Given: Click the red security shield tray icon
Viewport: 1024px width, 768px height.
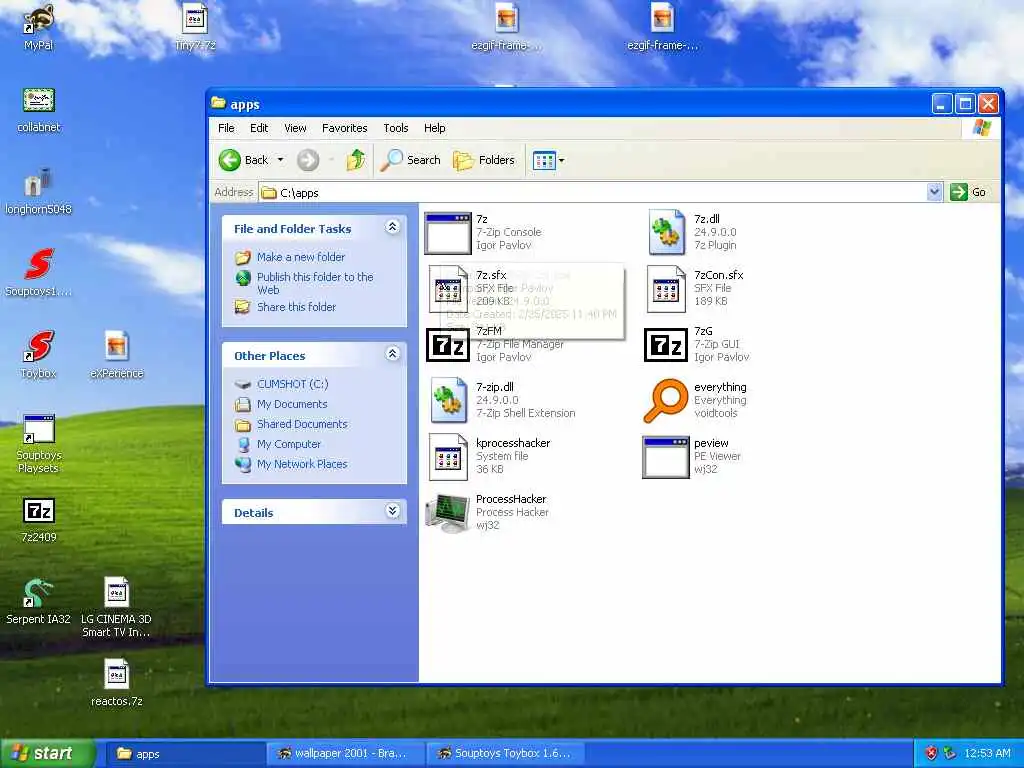Looking at the screenshot, I should [x=932, y=754].
